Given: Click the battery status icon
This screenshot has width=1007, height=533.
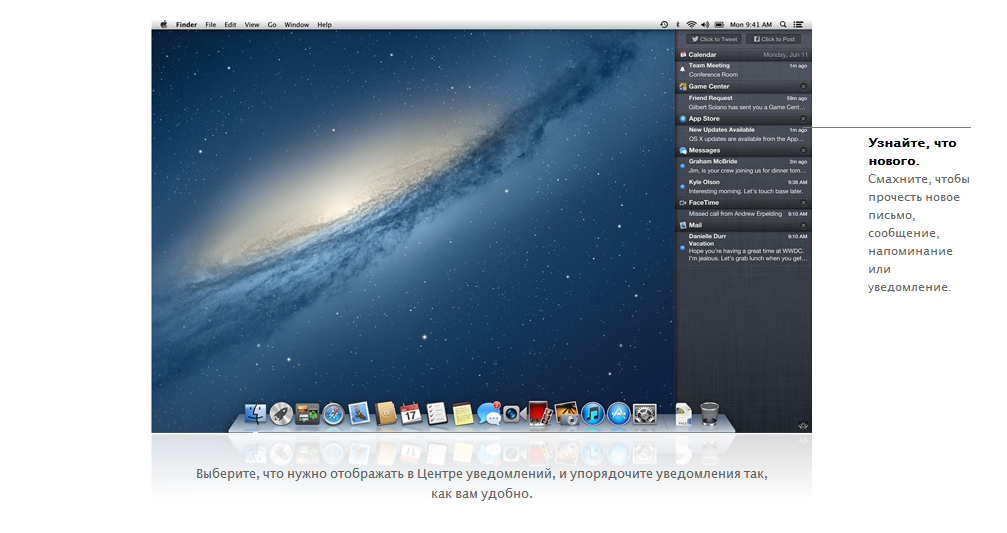Looking at the screenshot, I should click(x=719, y=24).
